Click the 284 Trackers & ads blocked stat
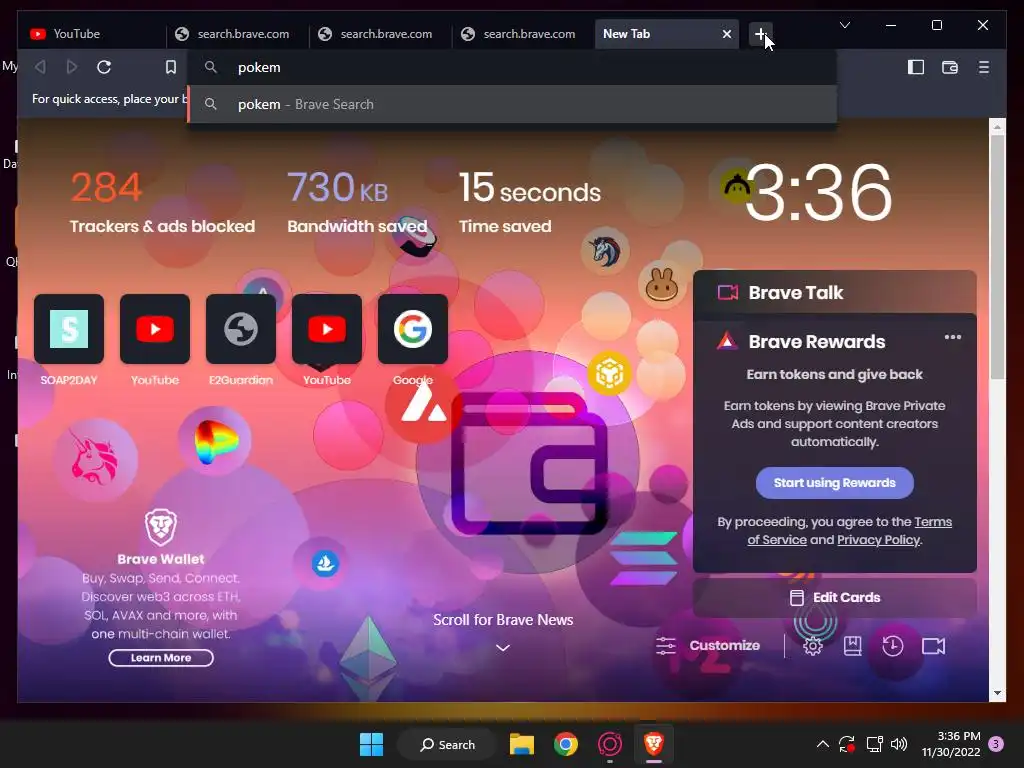 click(x=162, y=202)
